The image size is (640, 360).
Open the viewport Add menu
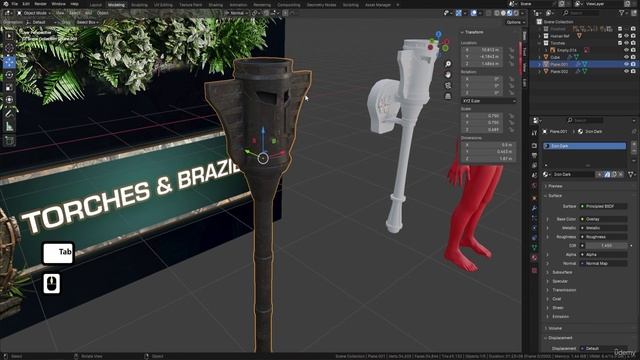pyautogui.click(x=88, y=13)
